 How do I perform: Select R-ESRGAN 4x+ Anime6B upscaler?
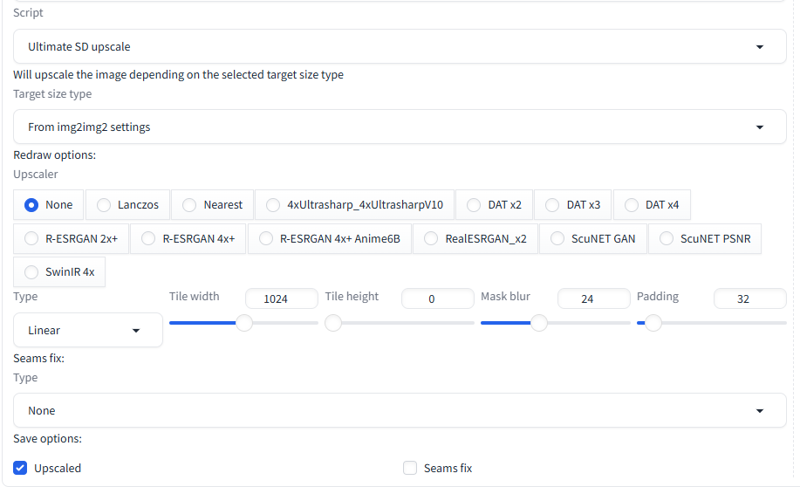coord(330,239)
